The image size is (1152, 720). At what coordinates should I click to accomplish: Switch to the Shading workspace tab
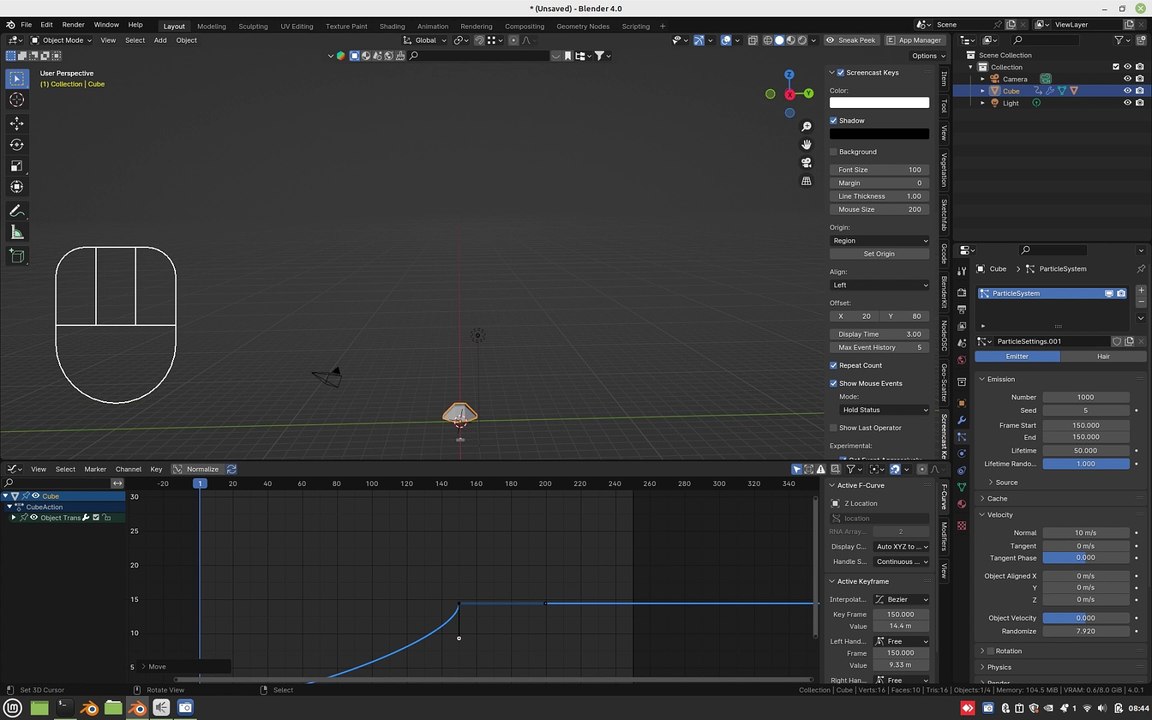[x=392, y=26]
